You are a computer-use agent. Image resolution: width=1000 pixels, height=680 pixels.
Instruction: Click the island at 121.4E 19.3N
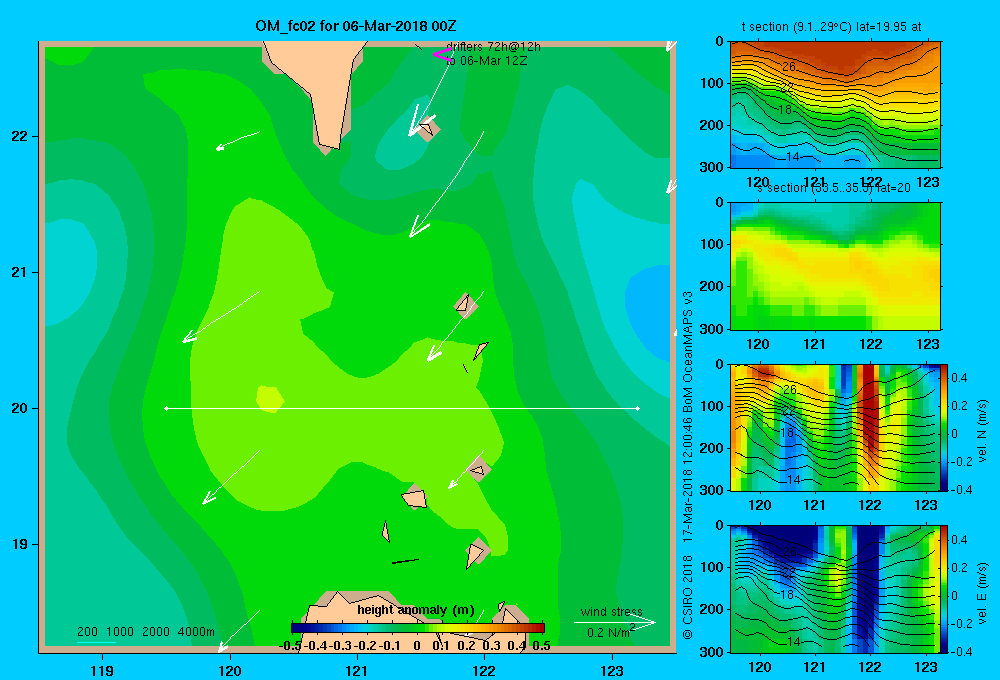(x=415, y=496)
